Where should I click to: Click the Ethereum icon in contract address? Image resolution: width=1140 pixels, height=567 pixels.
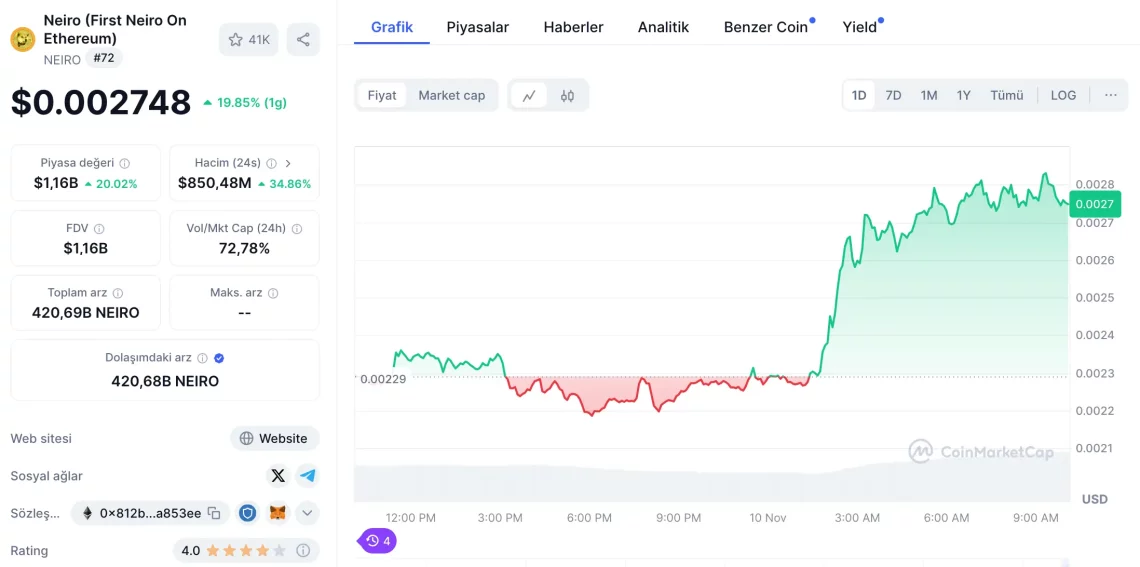click(x=87, y=513)
